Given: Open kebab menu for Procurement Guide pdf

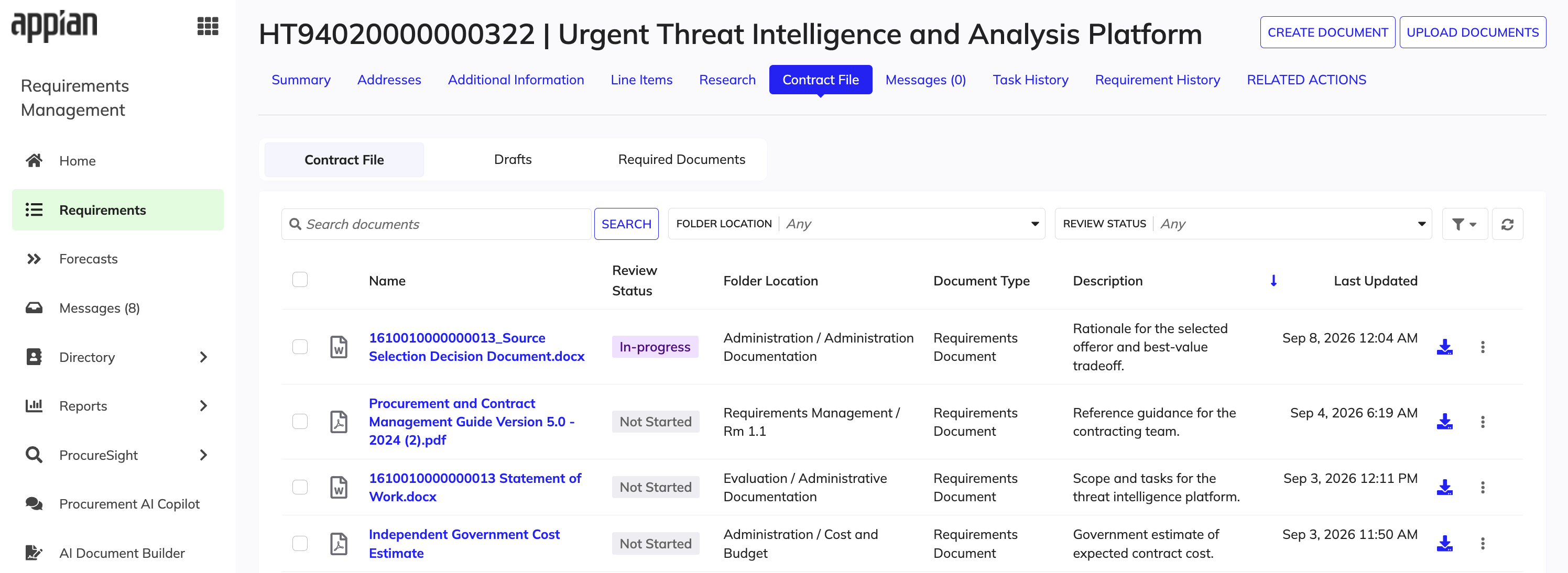Looking at the screenshot, I should (x=1482, y=422).
